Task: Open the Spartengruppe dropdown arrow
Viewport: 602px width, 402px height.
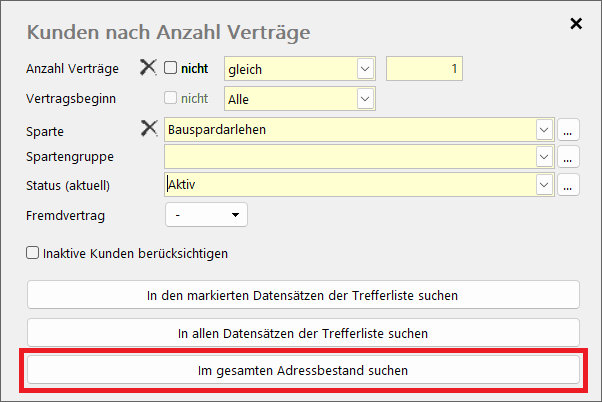Action: [544, 157]
